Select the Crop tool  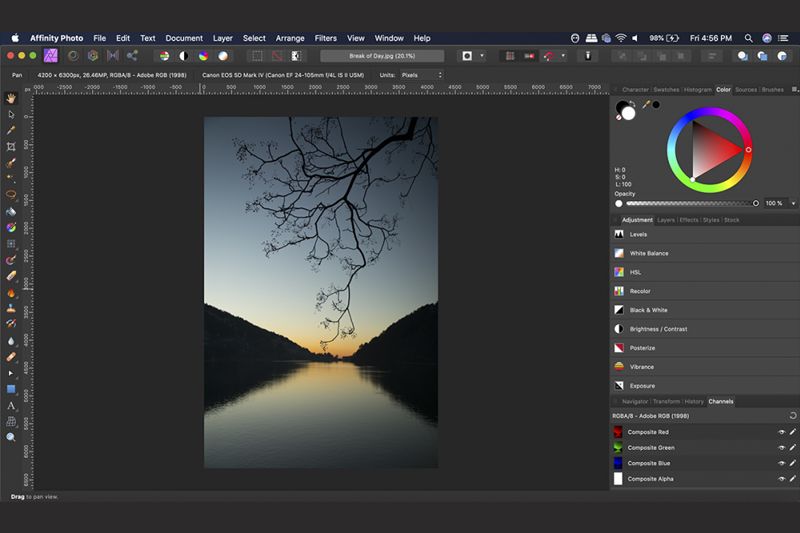pyautogui.click(x=11, y=147)
